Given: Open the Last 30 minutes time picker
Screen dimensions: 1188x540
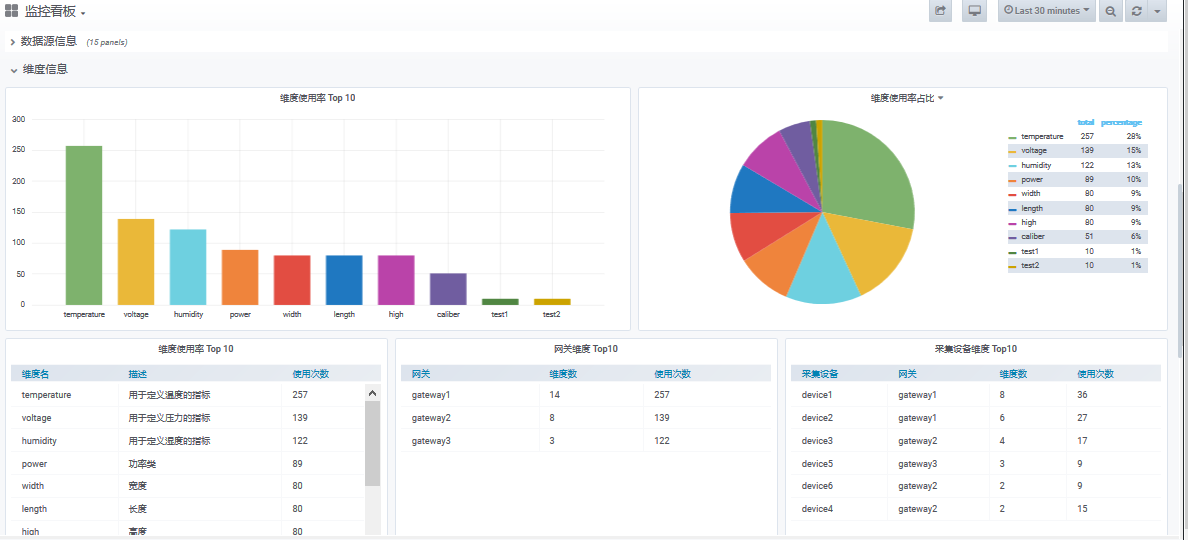Looking at the screenshot, I should coord(1047,11).
